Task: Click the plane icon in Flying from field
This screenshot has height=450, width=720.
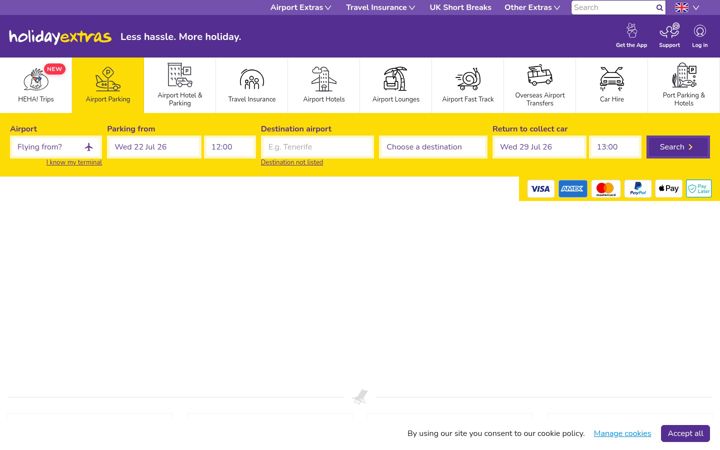Action: coord(89,147)
